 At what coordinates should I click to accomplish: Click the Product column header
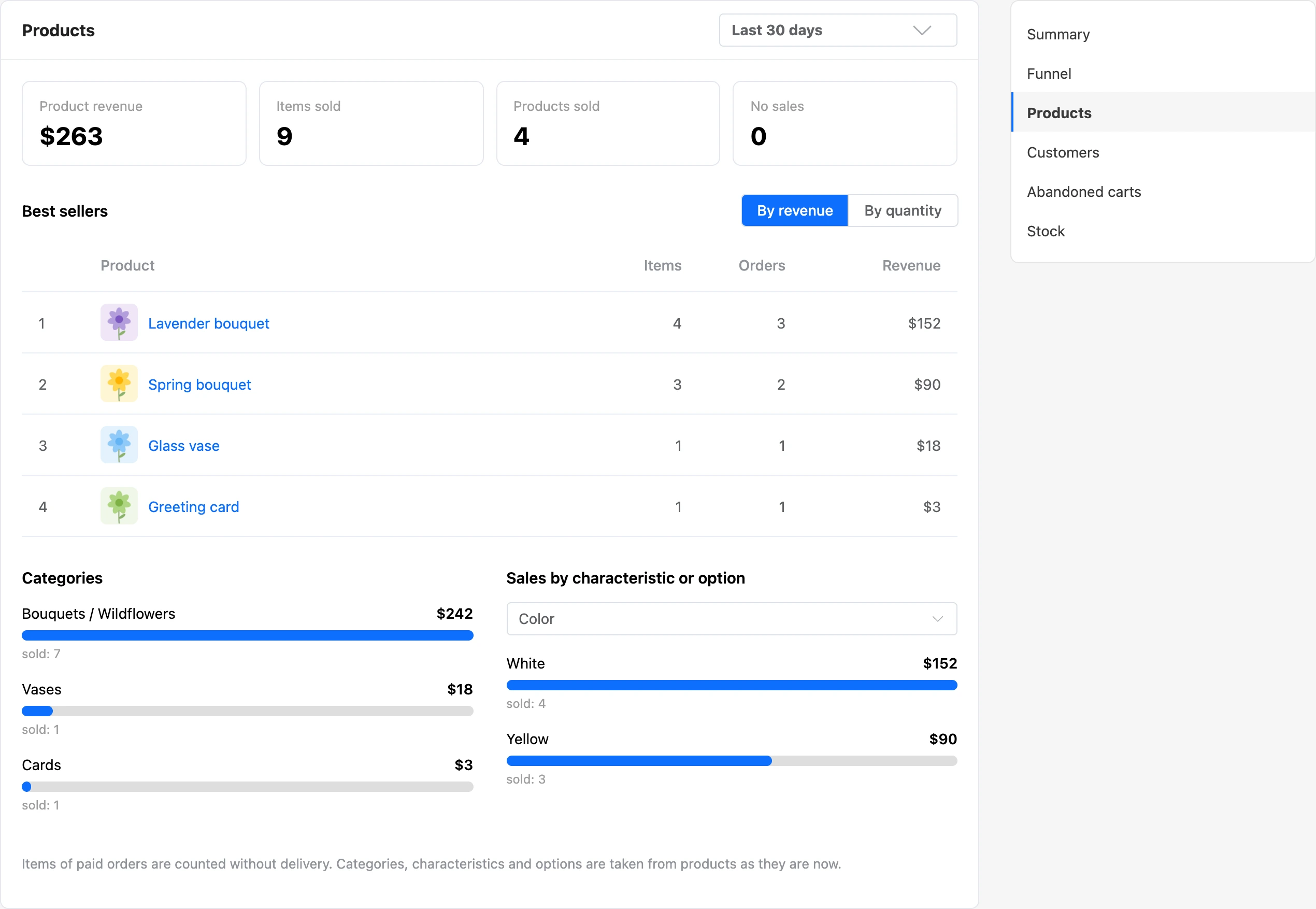[127, 265]
